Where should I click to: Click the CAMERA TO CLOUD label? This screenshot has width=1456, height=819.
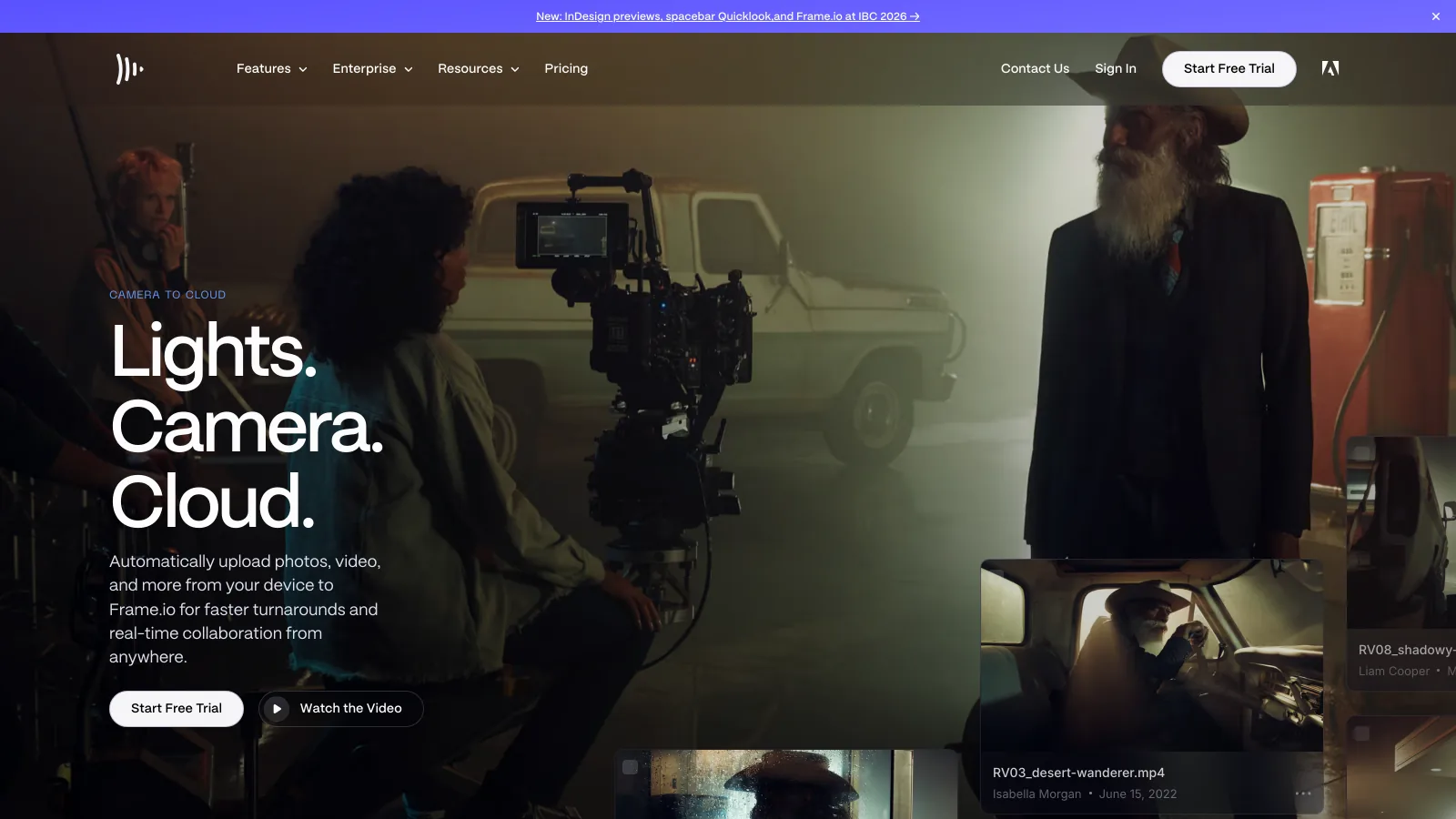click(x=167, y=295)
